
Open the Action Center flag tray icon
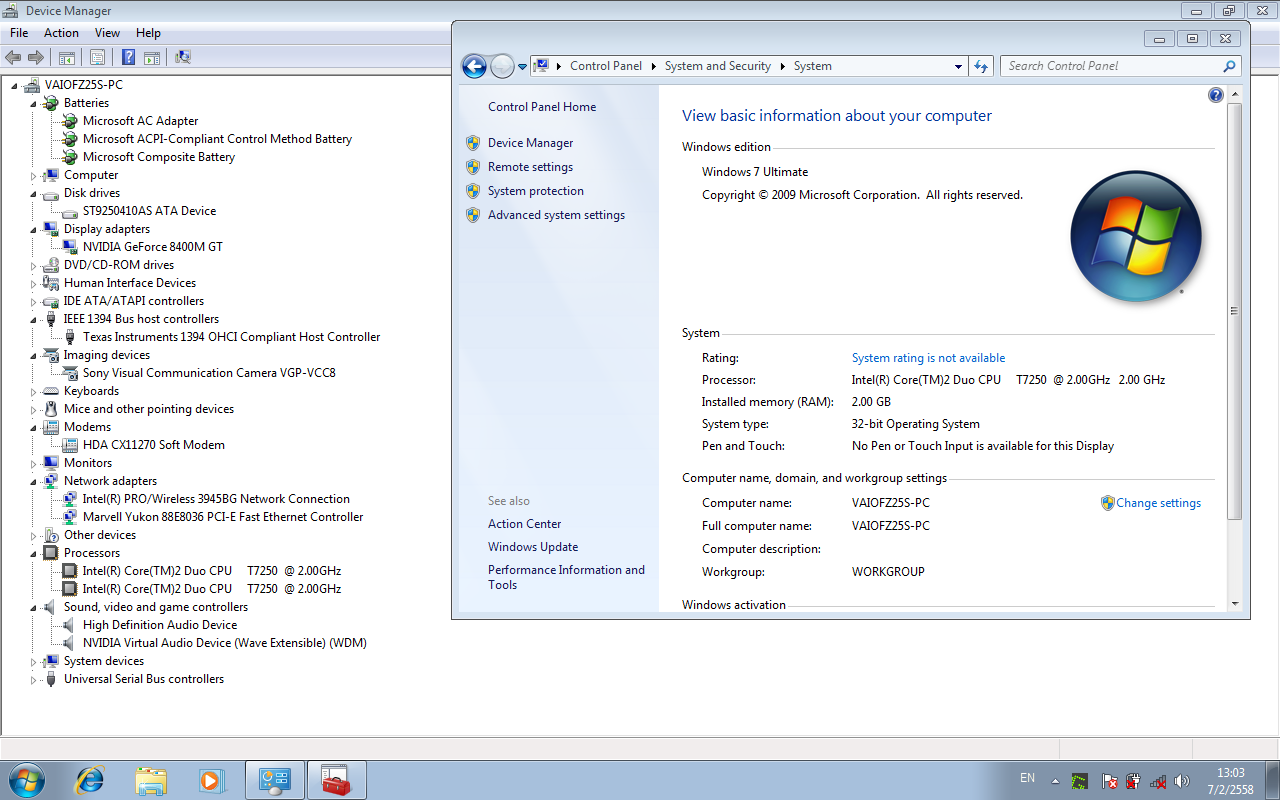point(1109,780)
